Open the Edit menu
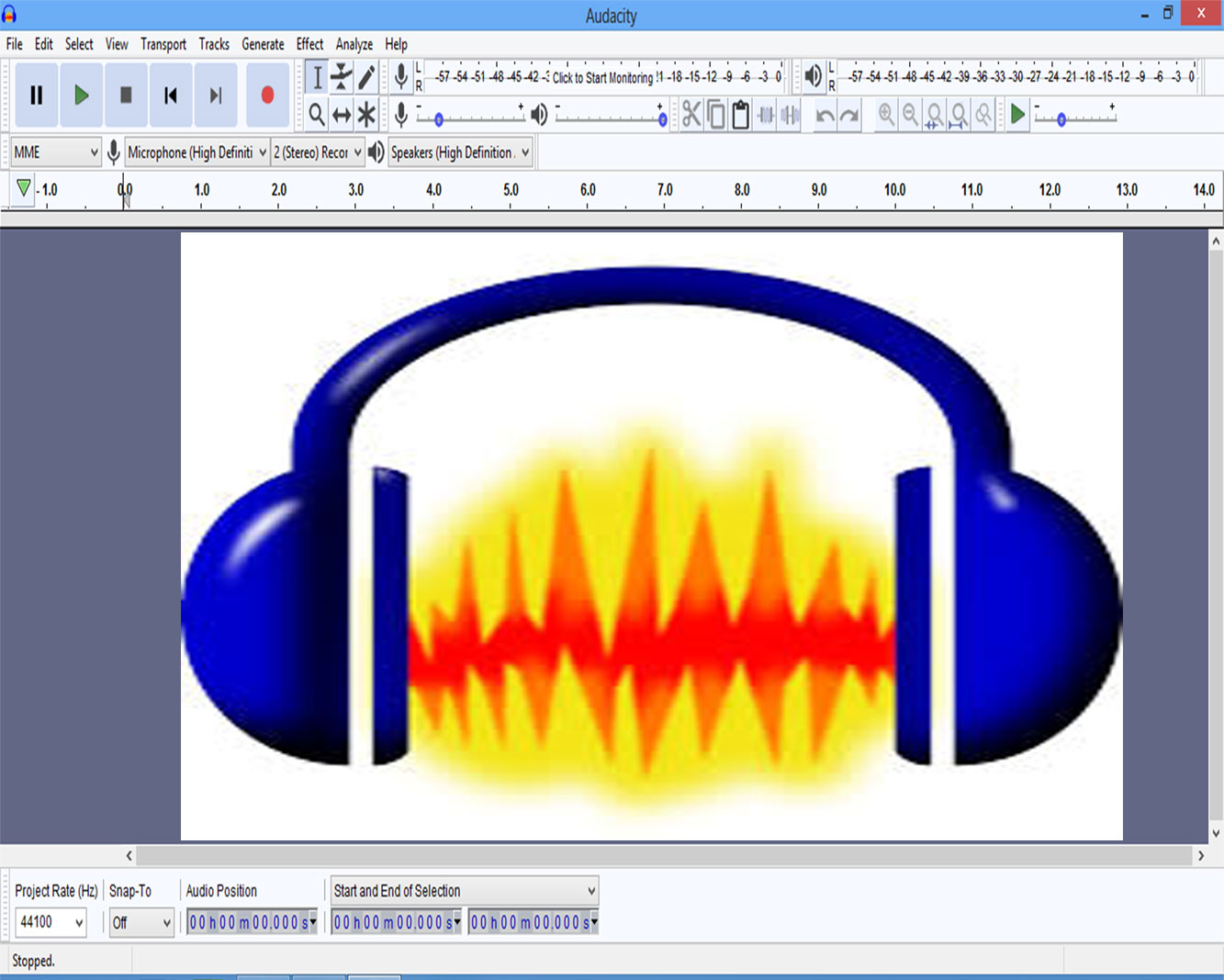 click(x=44, y=44)
